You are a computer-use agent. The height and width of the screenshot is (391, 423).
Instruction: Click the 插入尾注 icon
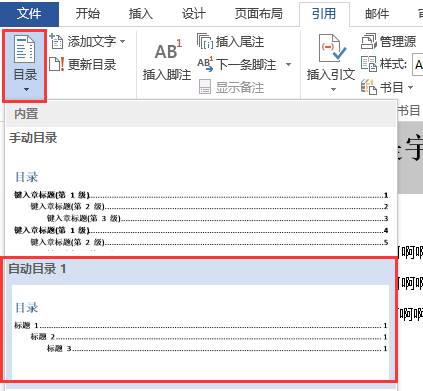point(205,41)
